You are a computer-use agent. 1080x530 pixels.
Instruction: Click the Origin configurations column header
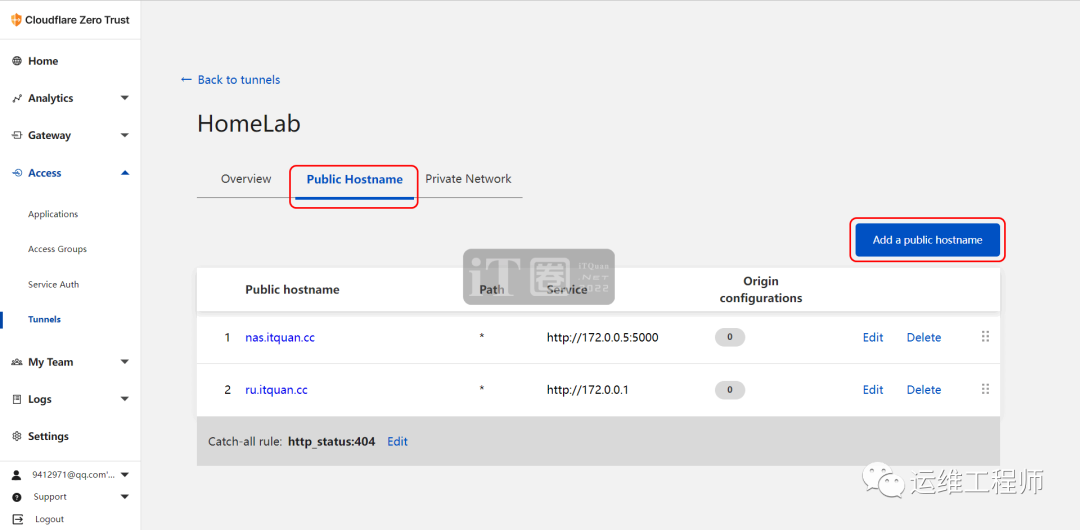click(x=760, y=289)
